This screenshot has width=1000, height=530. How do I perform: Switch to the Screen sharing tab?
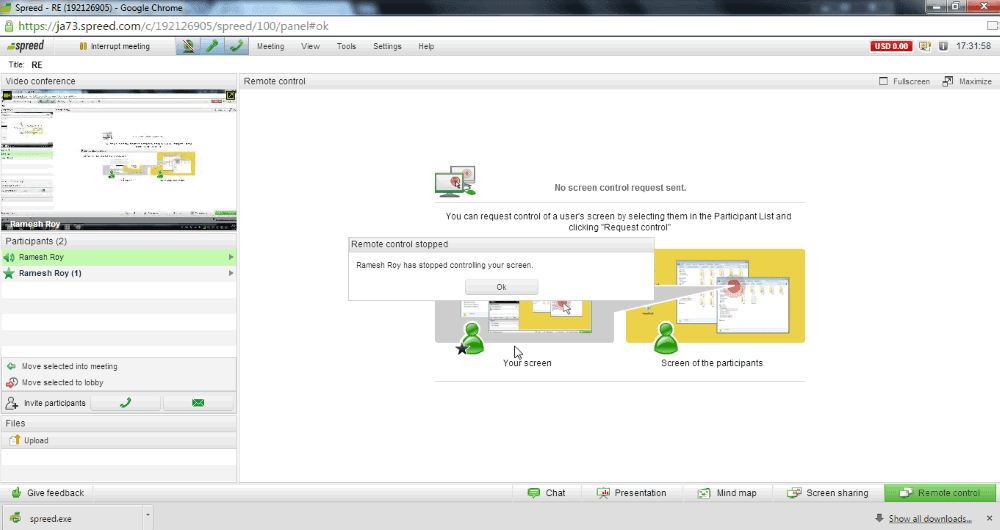[828, 493]
